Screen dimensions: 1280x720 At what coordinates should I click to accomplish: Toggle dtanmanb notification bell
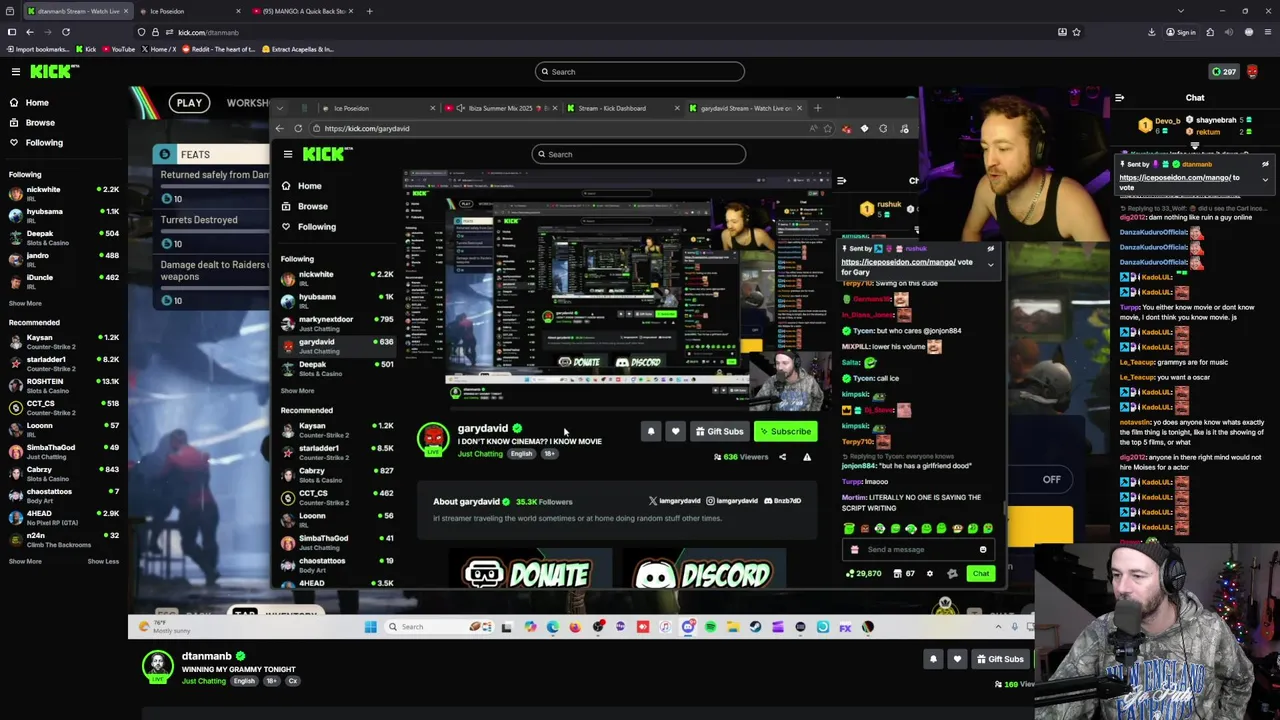point(933,659)
